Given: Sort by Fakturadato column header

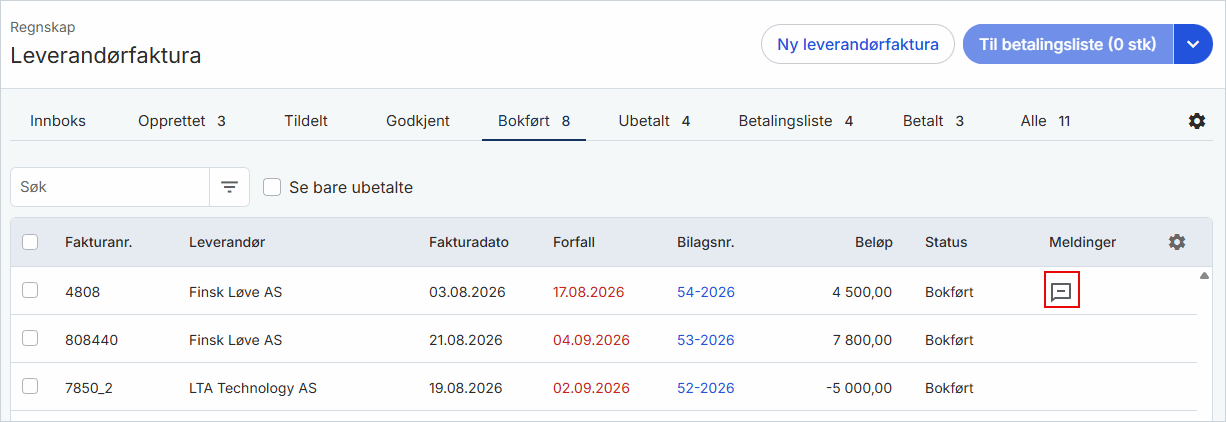Looking at the screenshot, I should (469, 242).
